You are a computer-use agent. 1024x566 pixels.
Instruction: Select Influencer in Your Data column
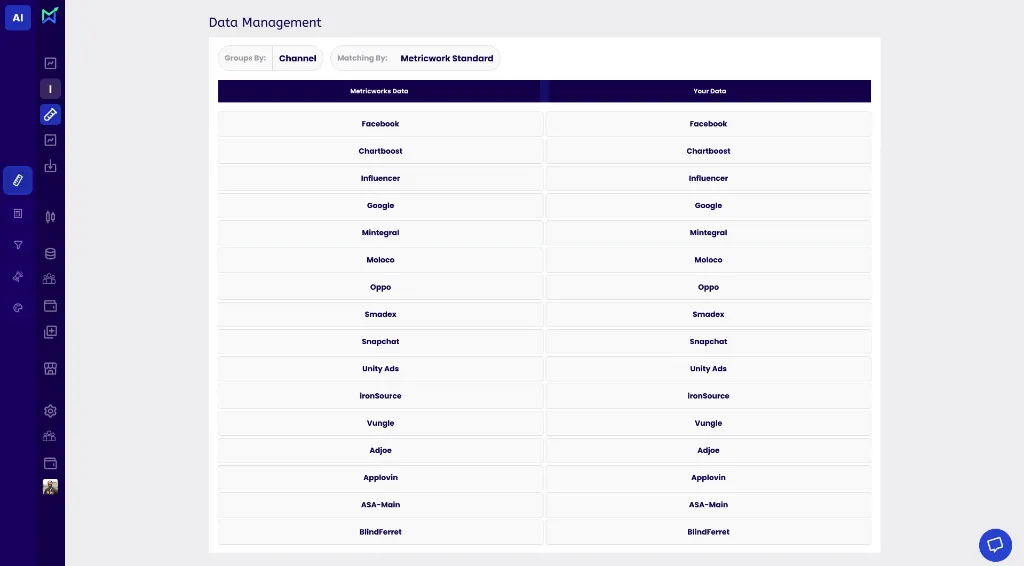708,178
